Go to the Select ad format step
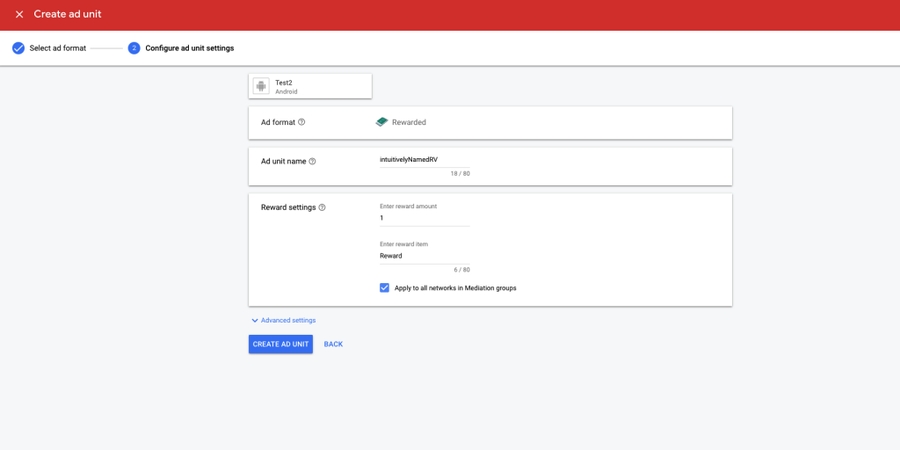The height and width of the screenshot is (450, 900). 57,48
